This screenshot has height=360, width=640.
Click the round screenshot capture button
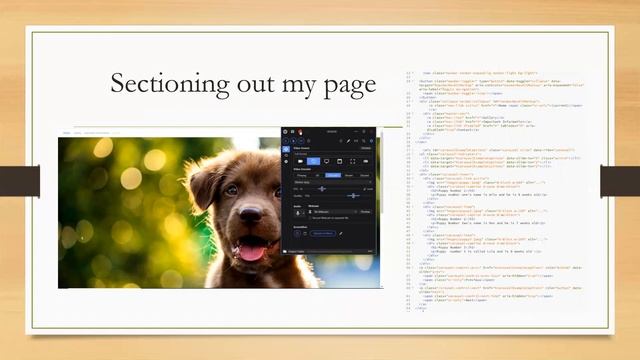tap(297, 233)
